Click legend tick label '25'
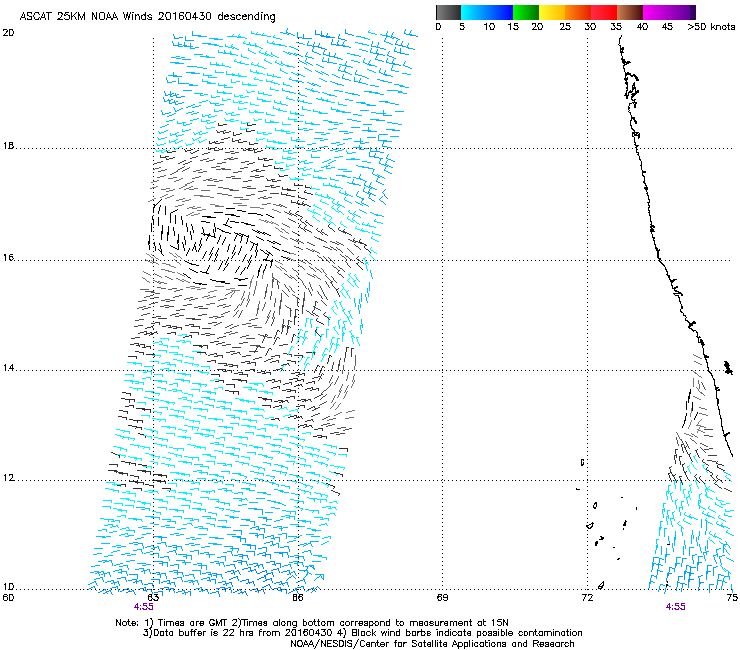The width and height of the screenshot is (740, 650). click(565, 27)
